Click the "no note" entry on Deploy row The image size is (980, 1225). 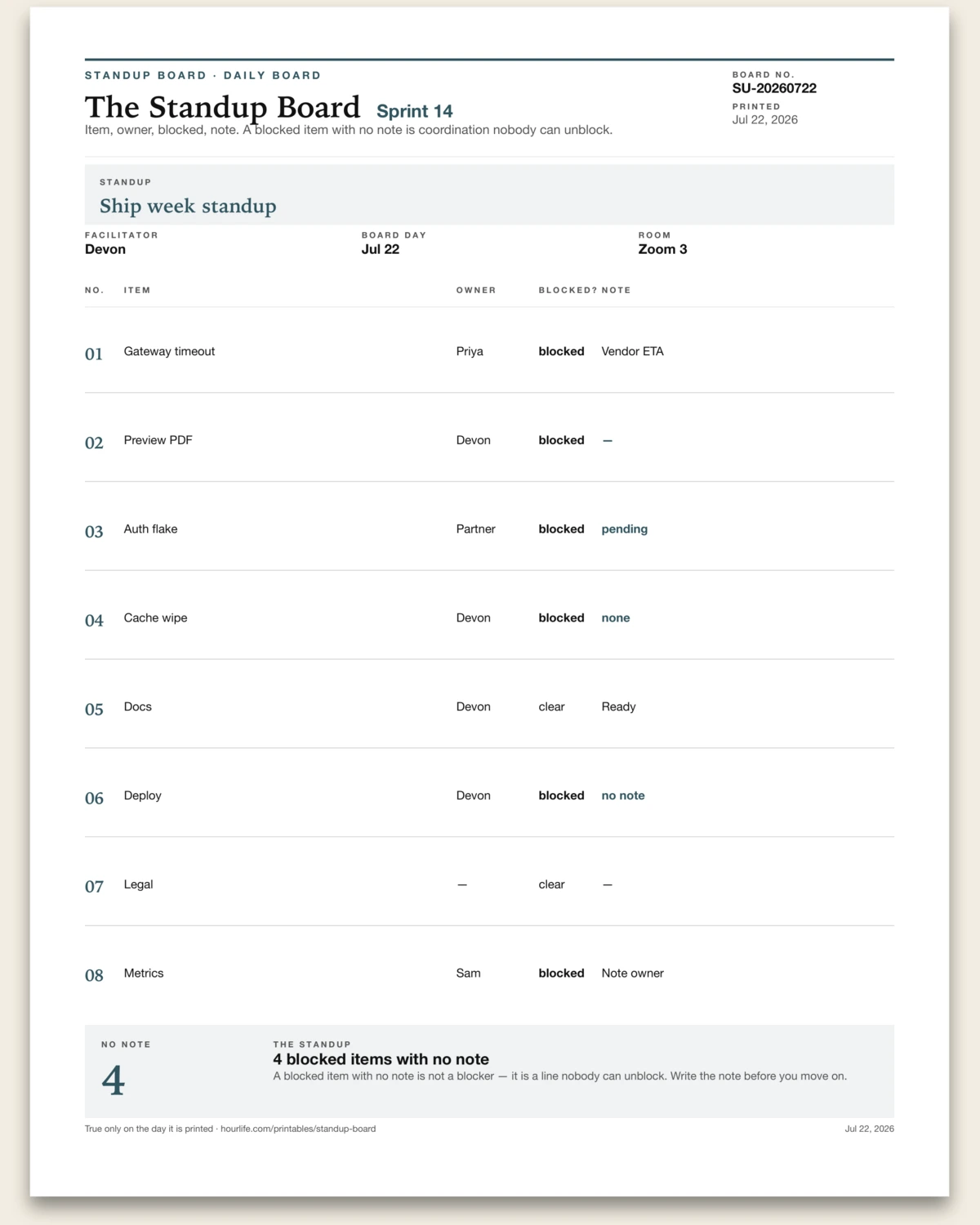tap(623, 795)
